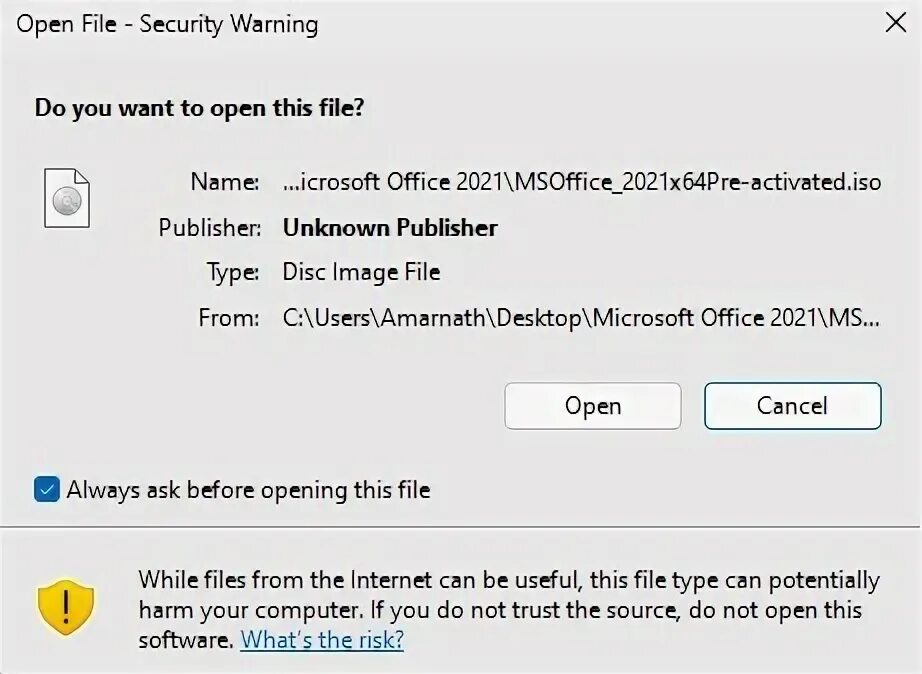Click the "Type:" field label
The width and height of the screenshot is (922, 674).
click(x=232, y=272)
